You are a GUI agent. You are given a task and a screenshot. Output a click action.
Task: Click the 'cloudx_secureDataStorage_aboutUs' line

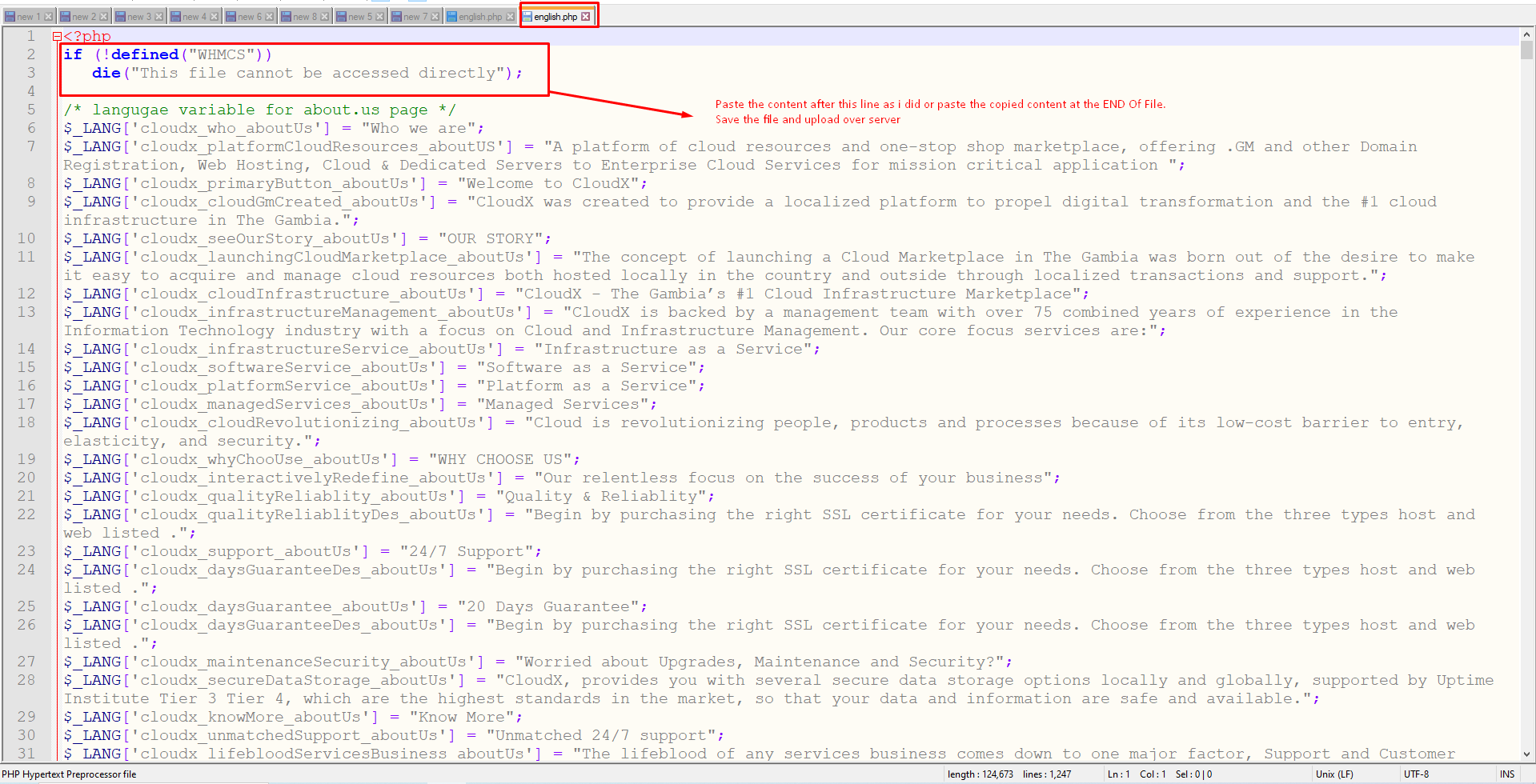pyautogui.click(x=779, y=690)
